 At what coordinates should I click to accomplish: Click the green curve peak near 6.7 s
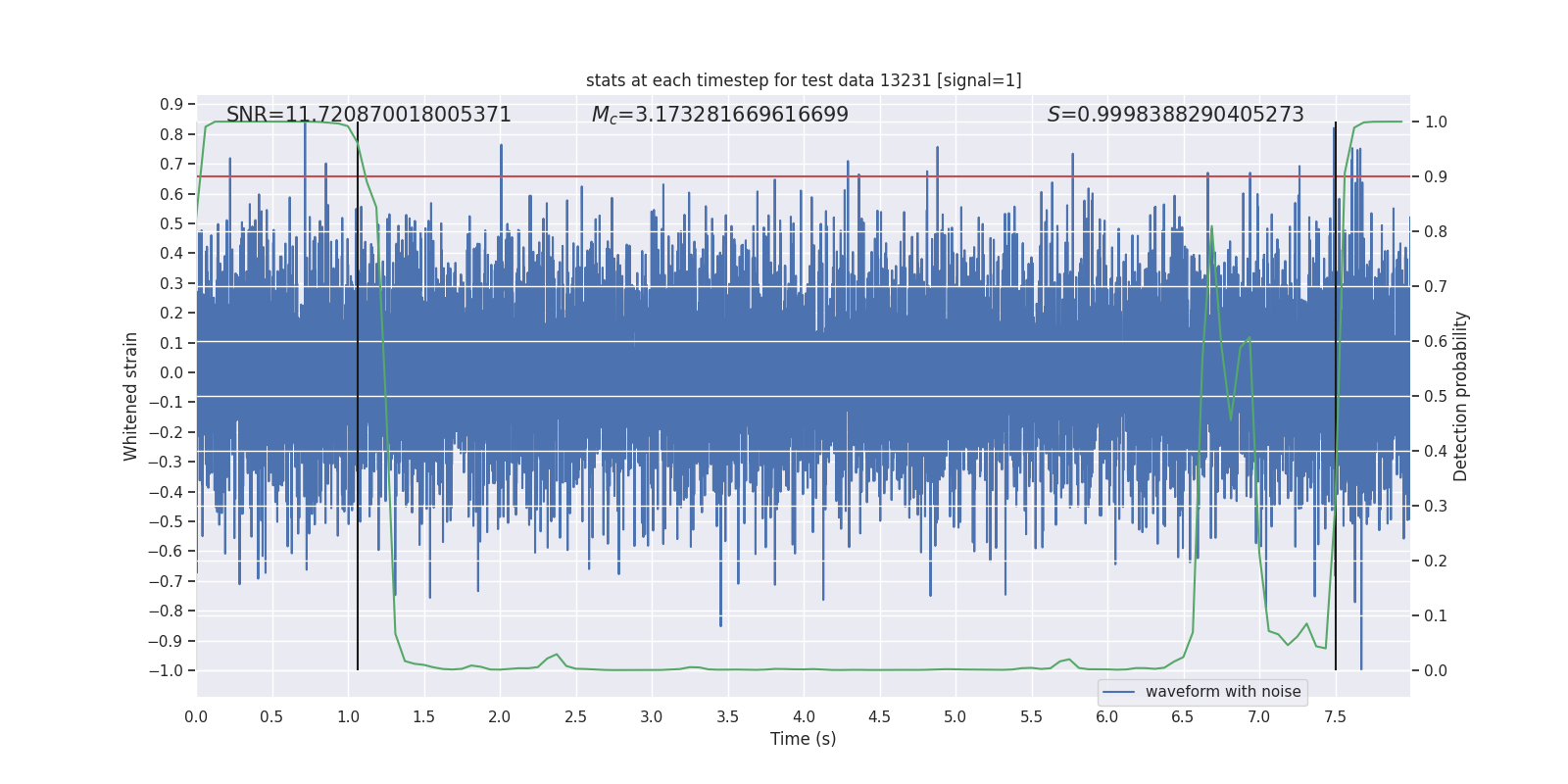pyautogui.click(x=1211, y=226)
